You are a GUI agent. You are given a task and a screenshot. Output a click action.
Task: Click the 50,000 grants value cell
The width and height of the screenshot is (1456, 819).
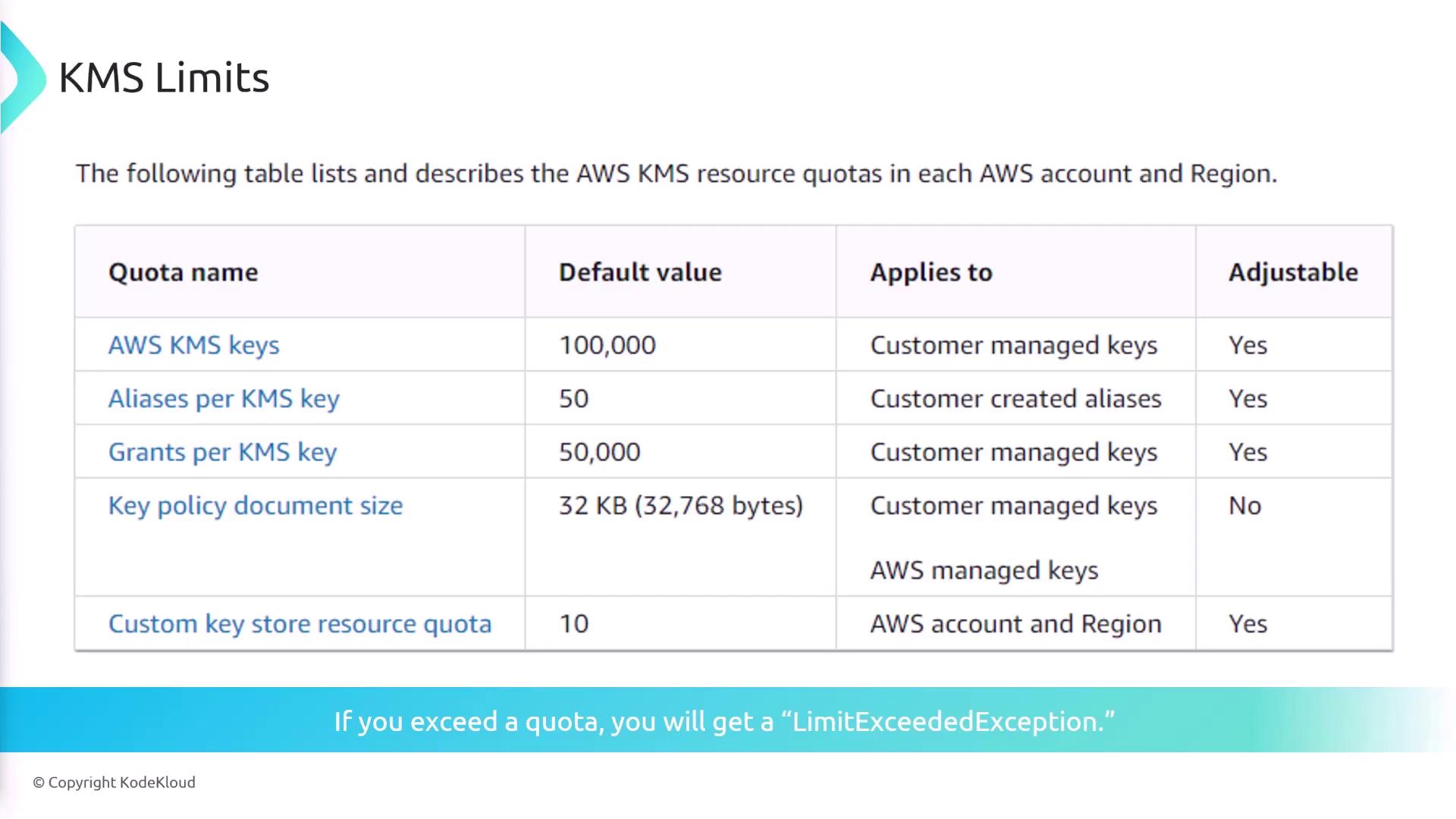click(599, 452)
